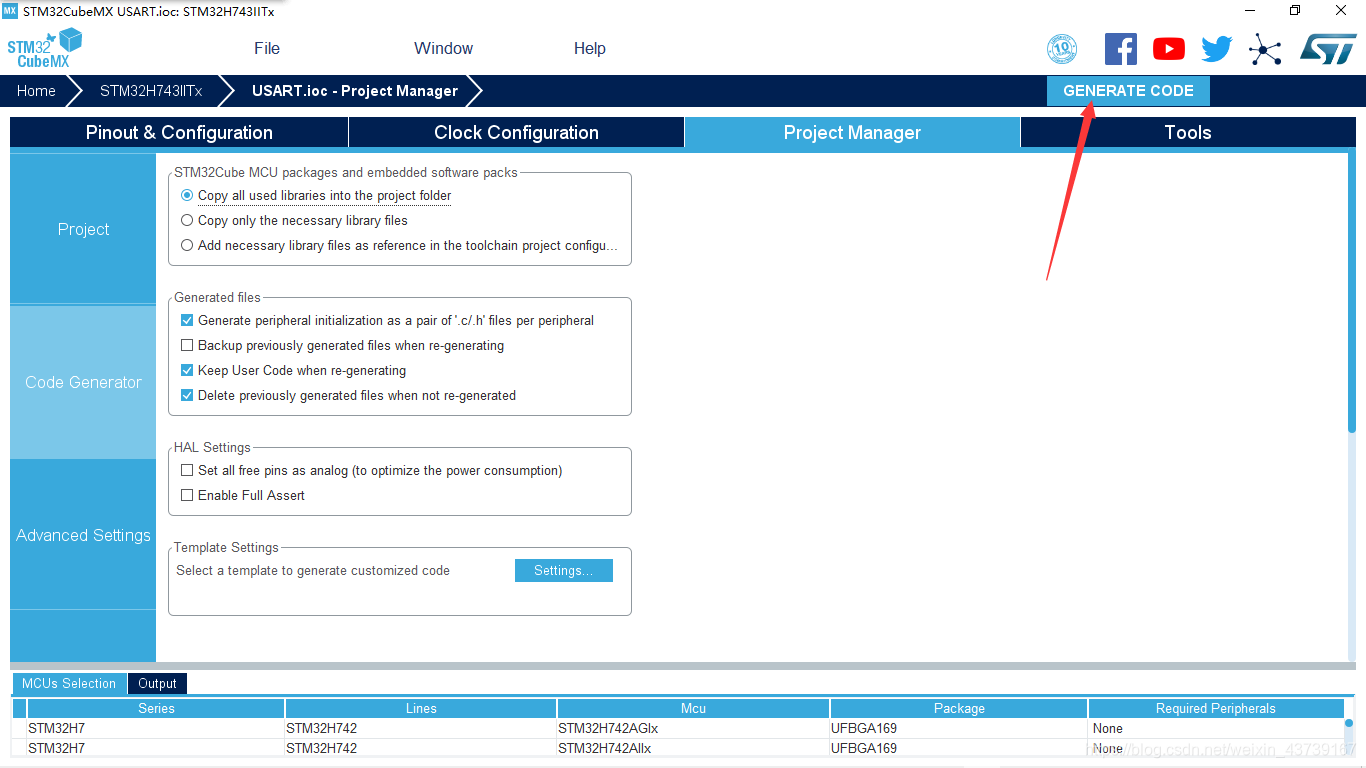The width and height of the screenshot is (1366, 768).
Task: Sort table by Package column header
Action: click(959, 708)
